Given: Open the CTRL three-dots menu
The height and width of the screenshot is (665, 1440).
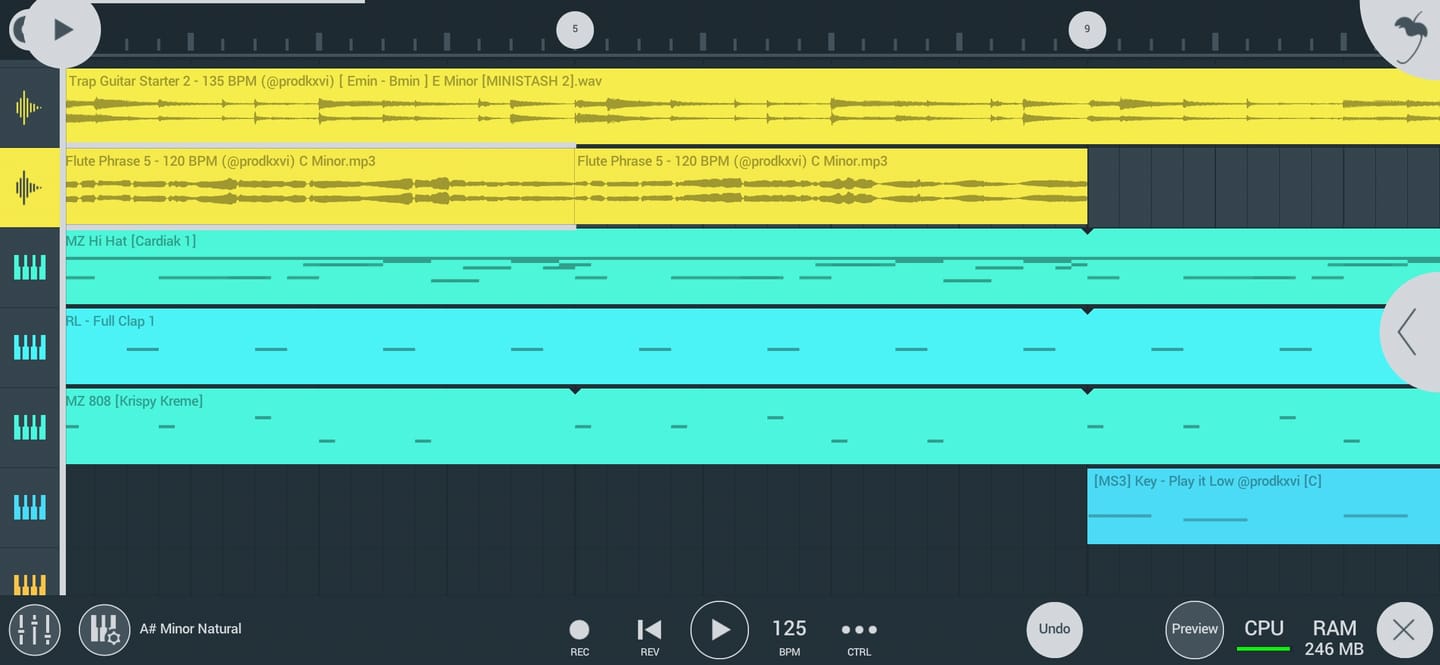Looking at the screenshot, I should [x=859, y=636].
